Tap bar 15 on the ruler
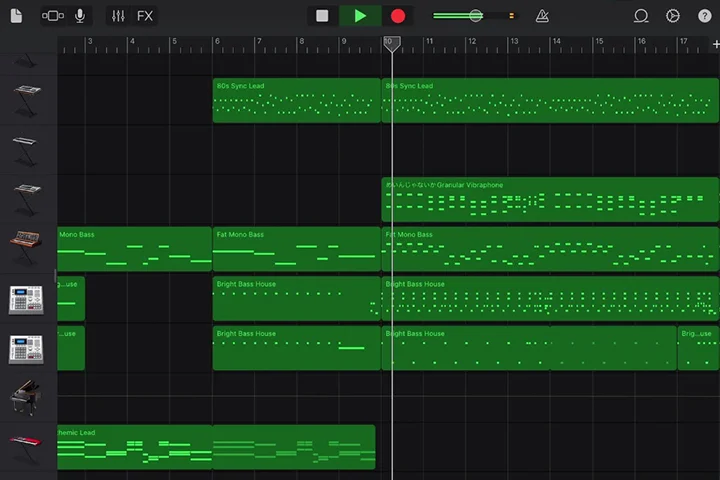The width and height of the screenshot is (720, 480). click(599, 41)
